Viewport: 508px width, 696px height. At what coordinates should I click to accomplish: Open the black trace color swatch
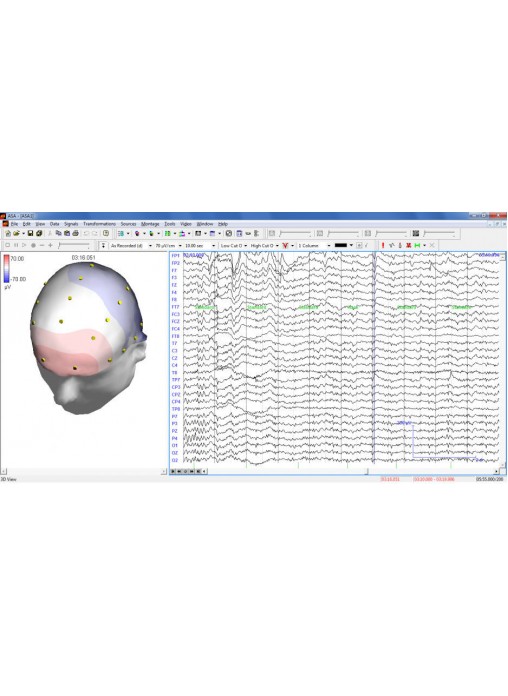(x=343, y=245)
